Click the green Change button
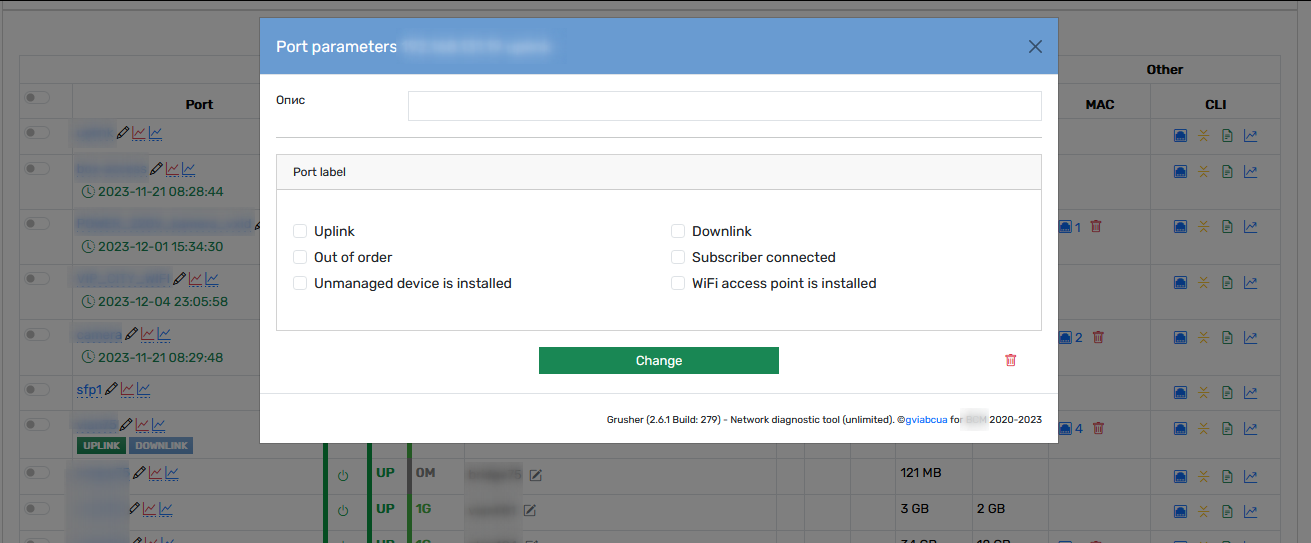The image size is (1311, 543). (x=659, y=361)
